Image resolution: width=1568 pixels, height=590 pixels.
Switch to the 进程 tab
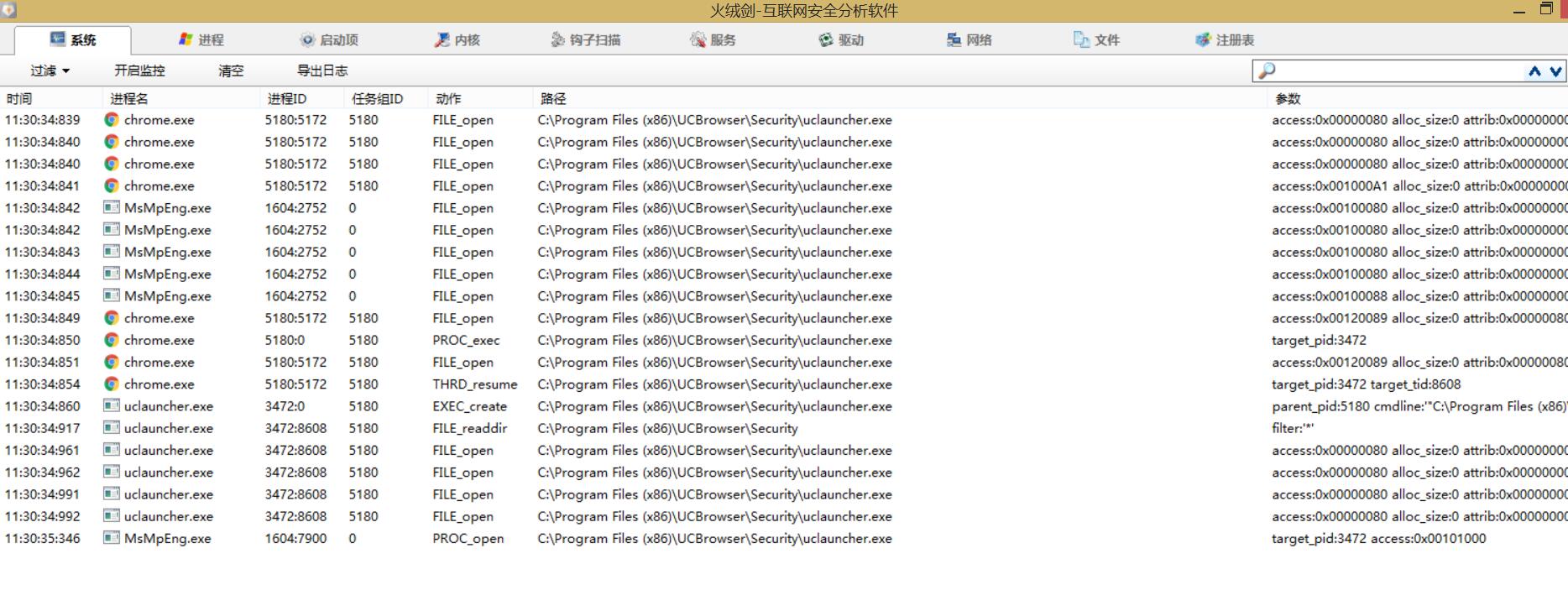[201, 39]
